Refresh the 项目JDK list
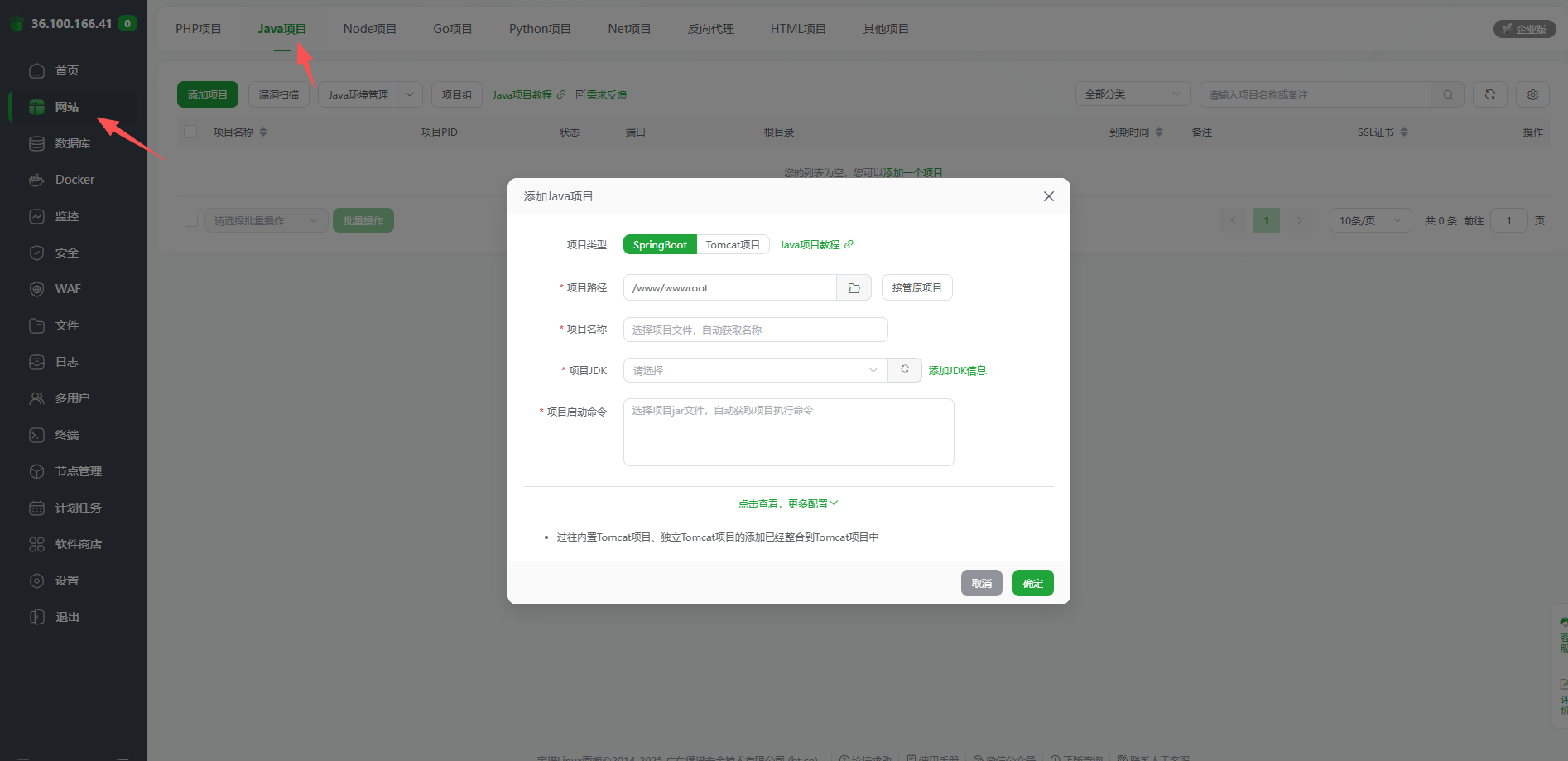1568x761 pixels. (x=904, y=369)
